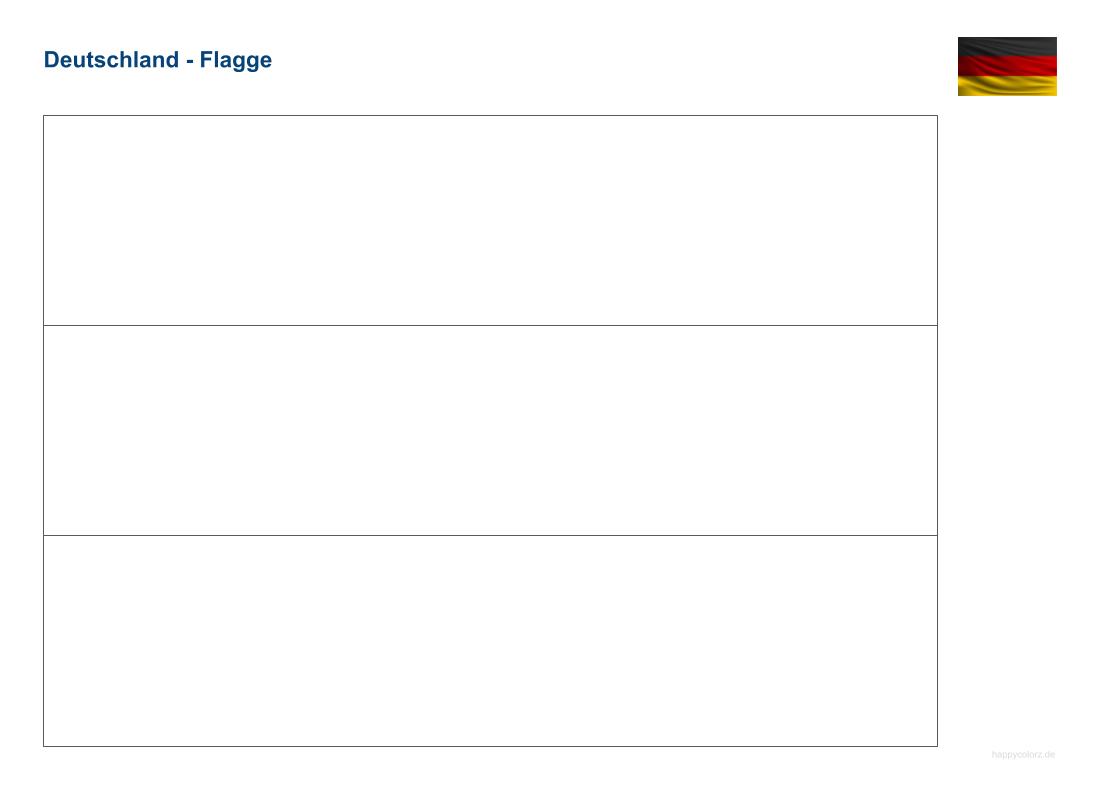Click the right border of the flag outline

[x=937, y=430]
